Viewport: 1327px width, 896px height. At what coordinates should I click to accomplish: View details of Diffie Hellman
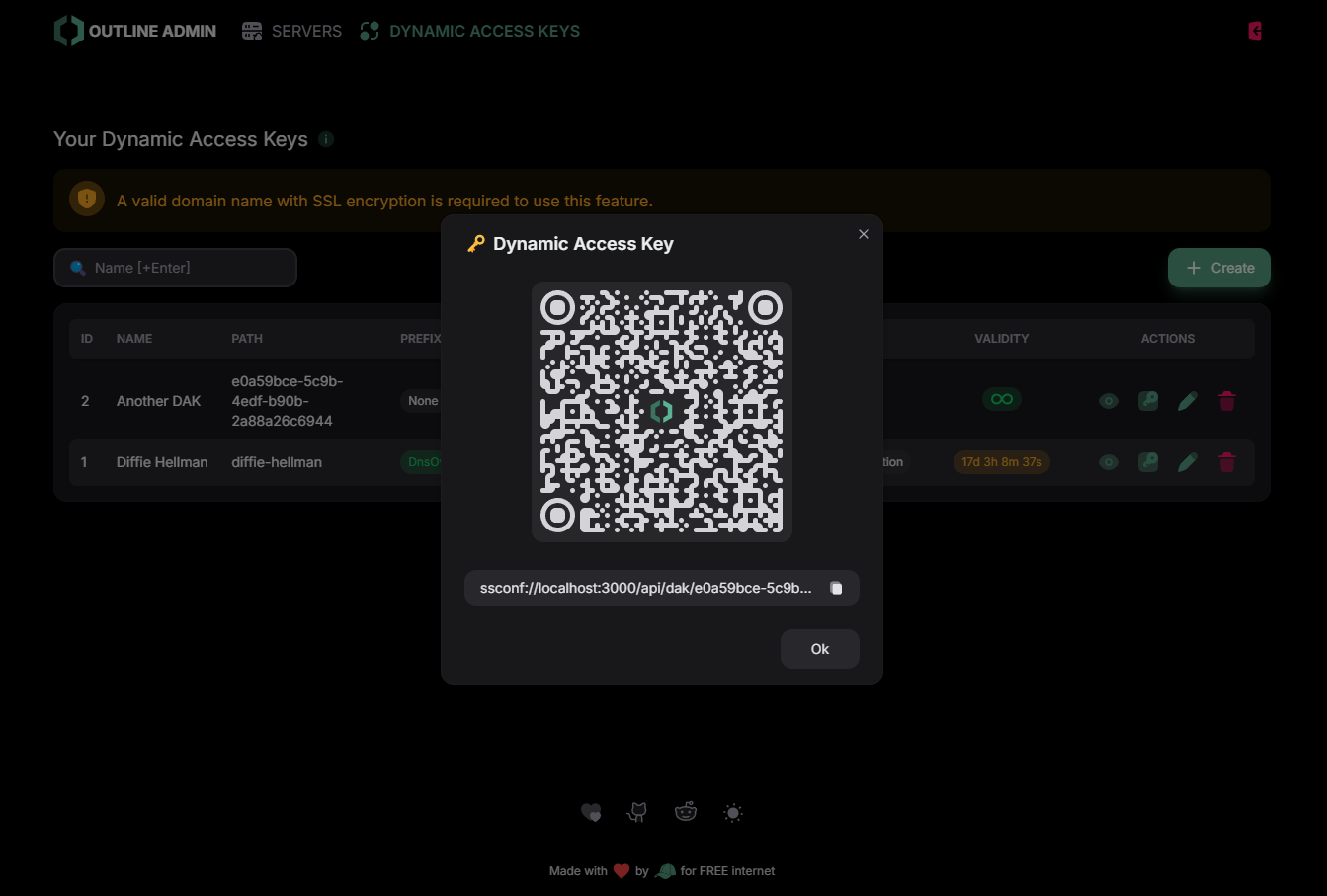point(1109,462)
